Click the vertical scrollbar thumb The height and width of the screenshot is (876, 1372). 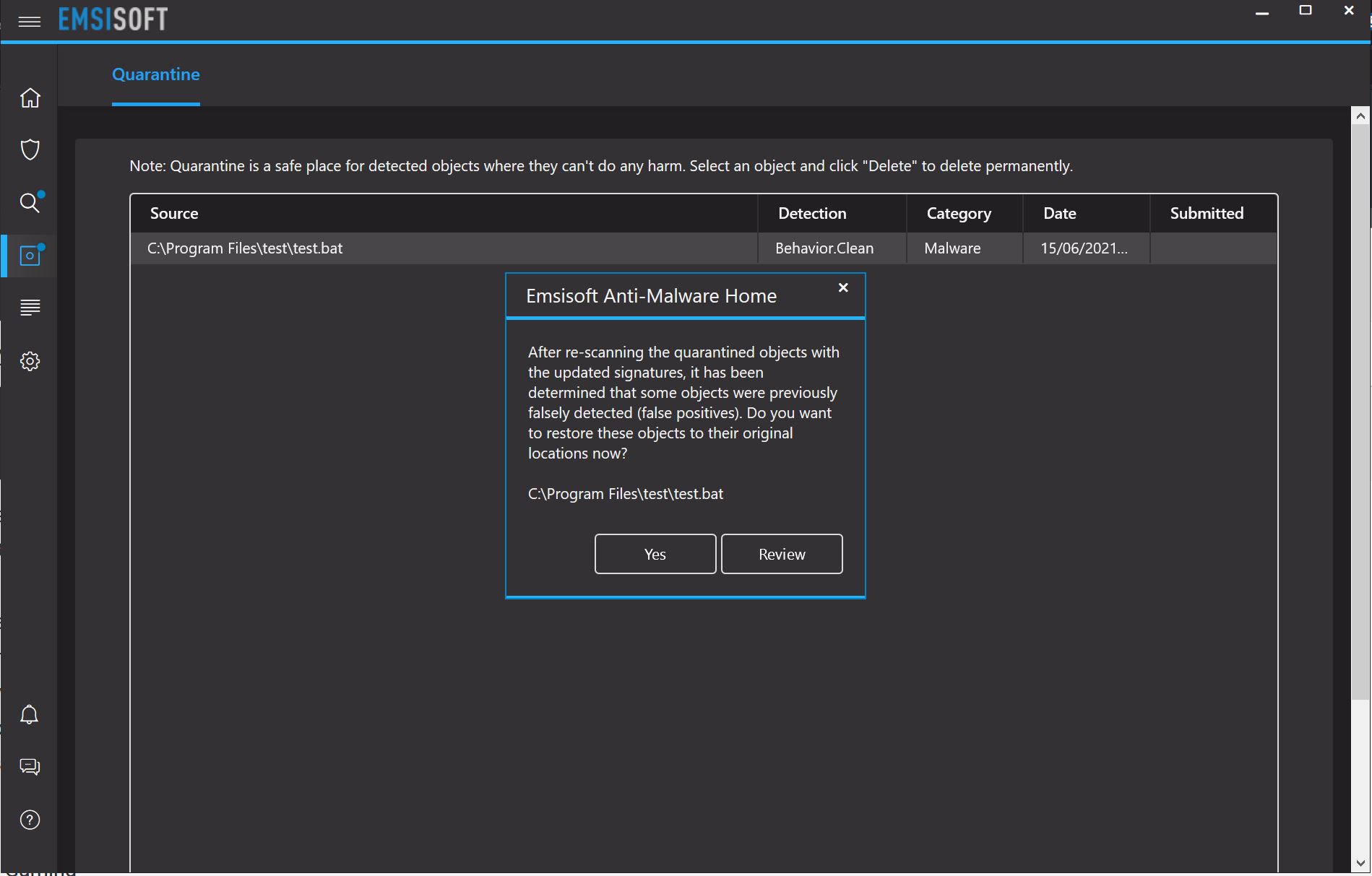[1360, 412]
